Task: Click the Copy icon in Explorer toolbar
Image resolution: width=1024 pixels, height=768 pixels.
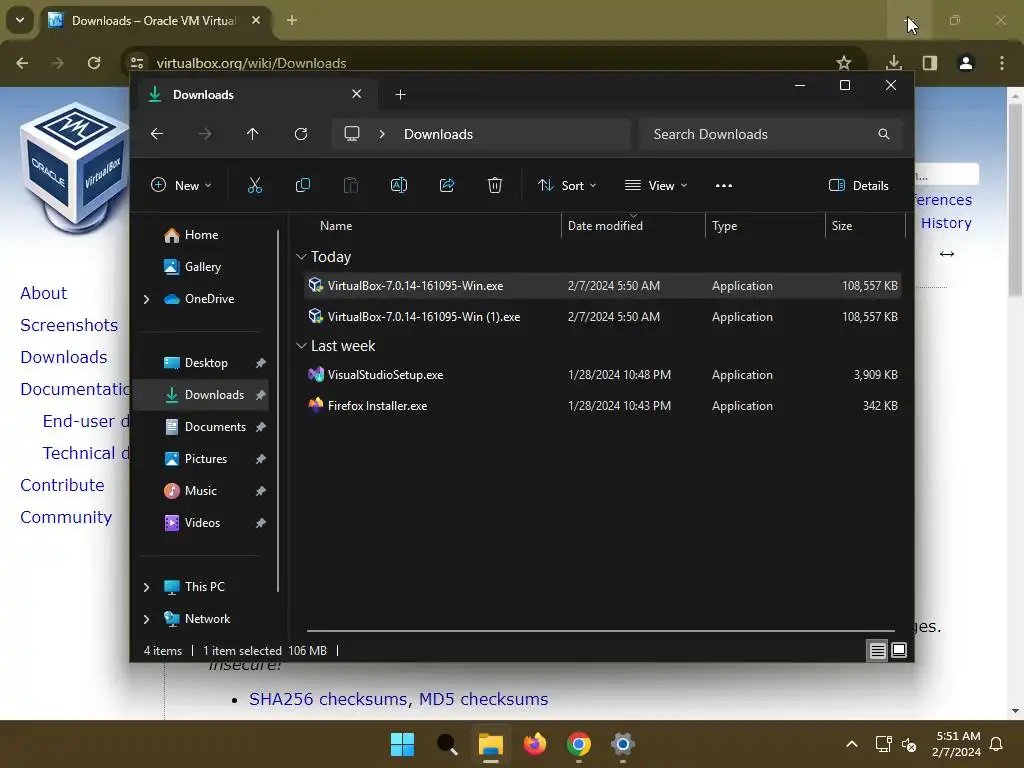Action: [x=302, y=185]
